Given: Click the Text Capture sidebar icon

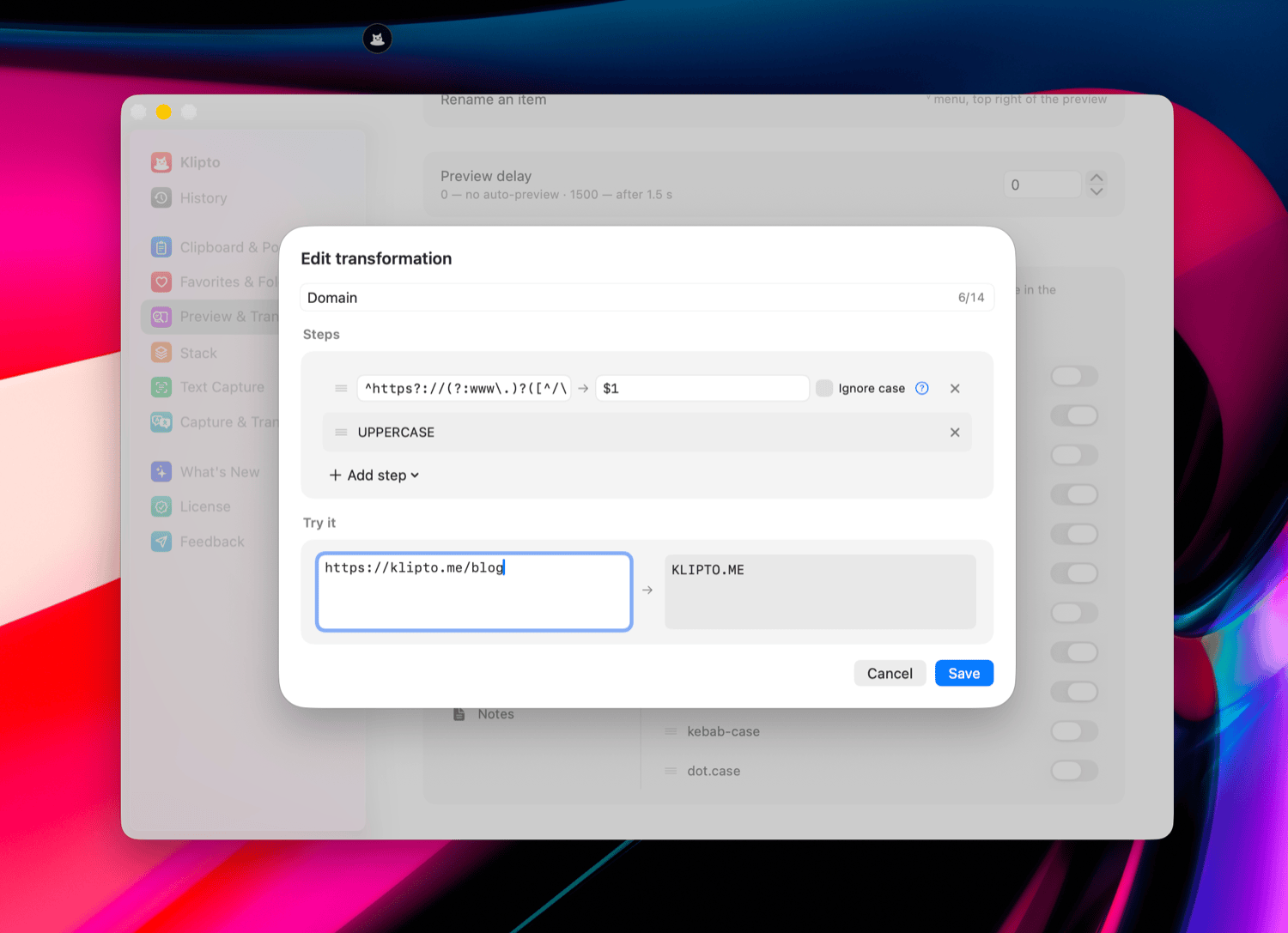Looking at the screenshot, I should tap(161, 387).
